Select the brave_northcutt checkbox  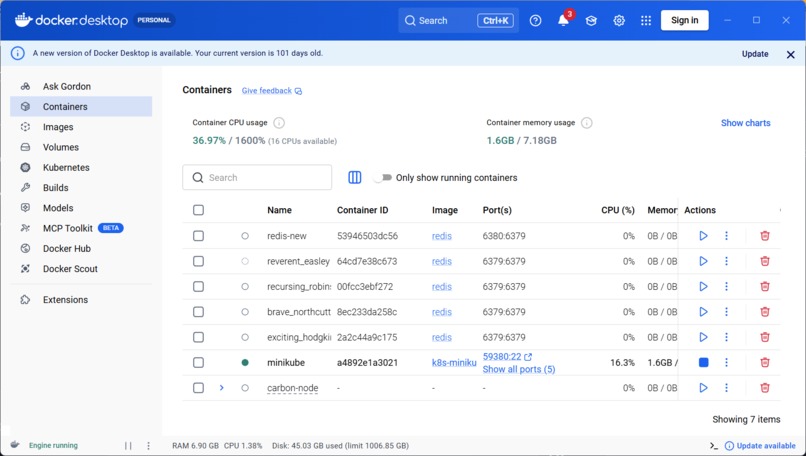coord(198,312)
